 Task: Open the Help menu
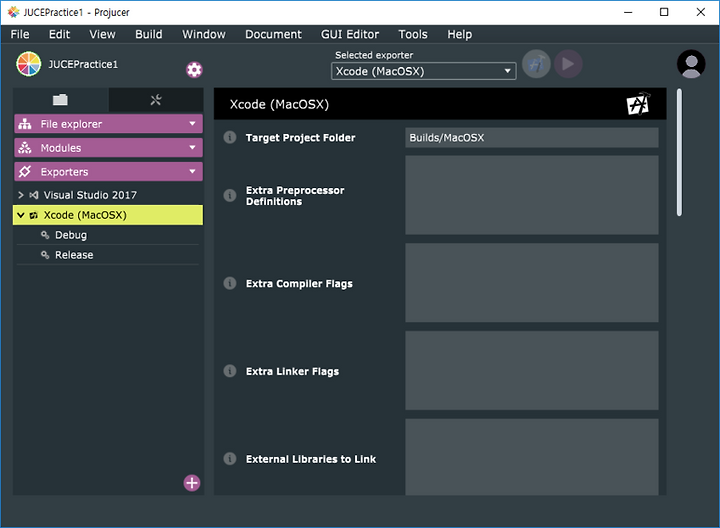[x=460, y=34]
